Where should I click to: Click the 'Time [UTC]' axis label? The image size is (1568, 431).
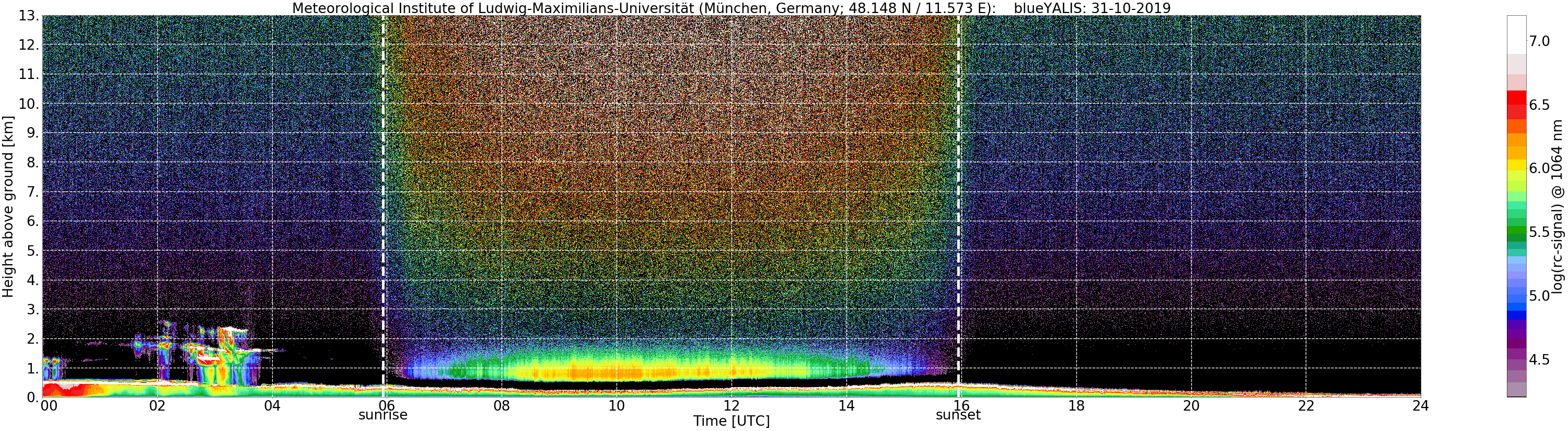[x=731, y=421]
